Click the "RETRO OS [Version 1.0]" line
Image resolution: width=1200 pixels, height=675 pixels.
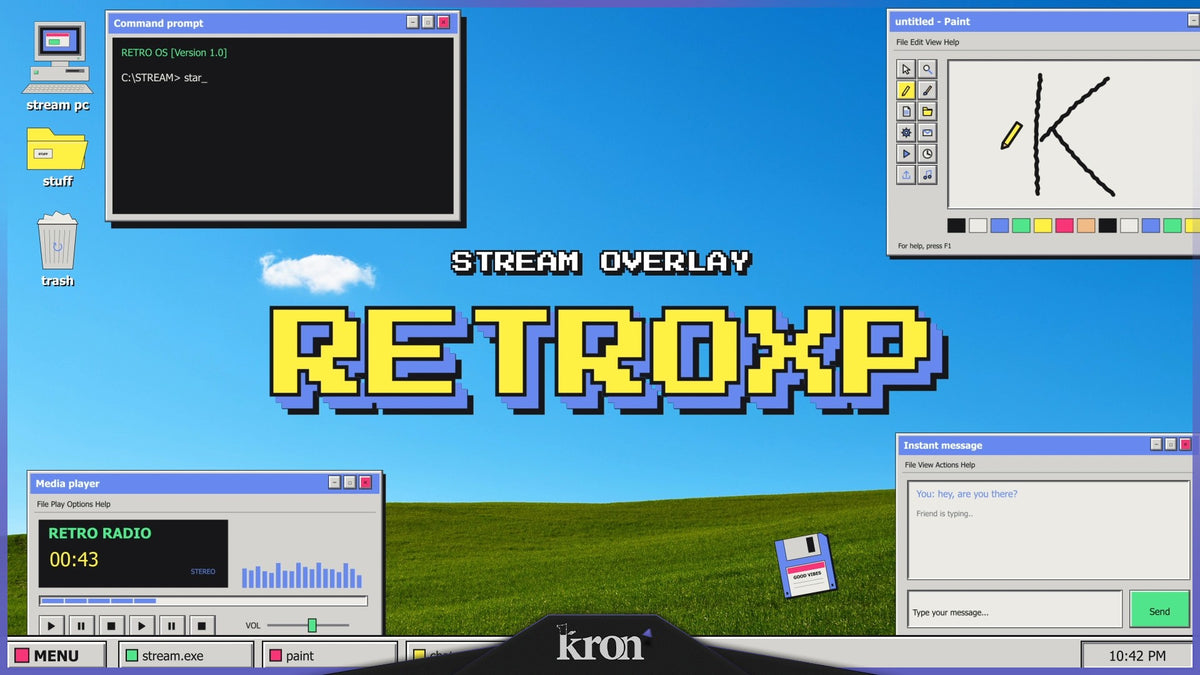click(174, 52)
